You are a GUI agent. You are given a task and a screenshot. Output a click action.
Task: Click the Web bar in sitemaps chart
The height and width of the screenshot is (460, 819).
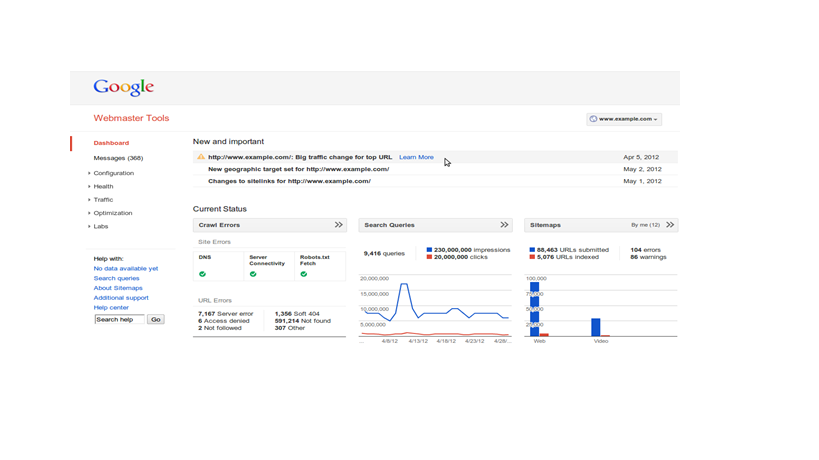click(534, 309)
